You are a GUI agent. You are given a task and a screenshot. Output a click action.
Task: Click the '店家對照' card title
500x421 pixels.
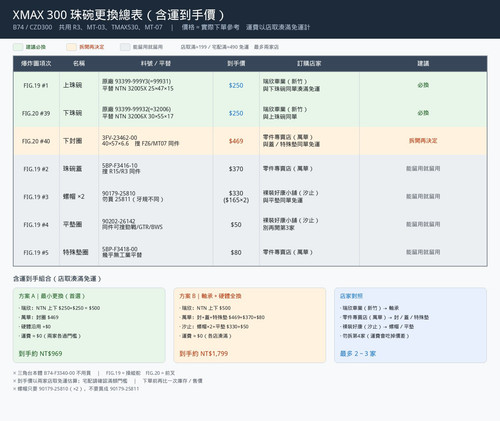click(351, 296)
